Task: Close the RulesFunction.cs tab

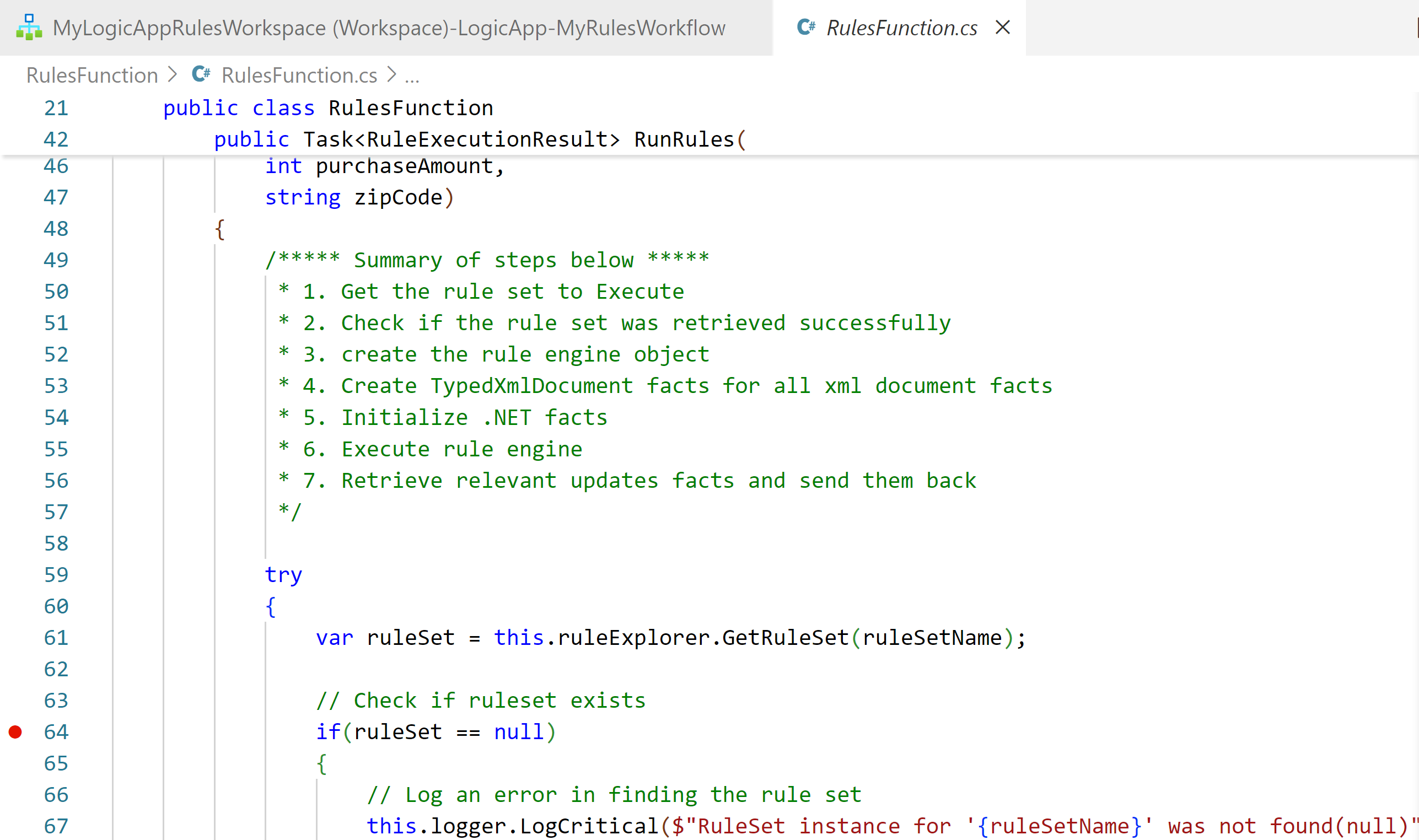Action: point(1002,27)
